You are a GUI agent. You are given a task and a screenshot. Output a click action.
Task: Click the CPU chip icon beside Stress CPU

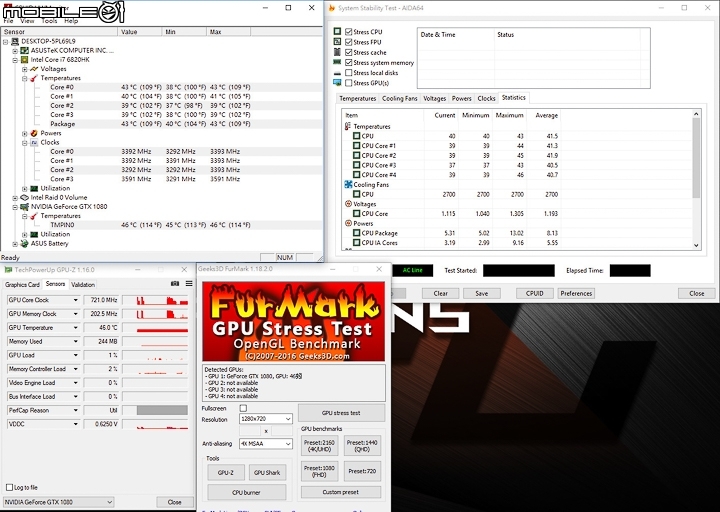(x=337, y=31)
